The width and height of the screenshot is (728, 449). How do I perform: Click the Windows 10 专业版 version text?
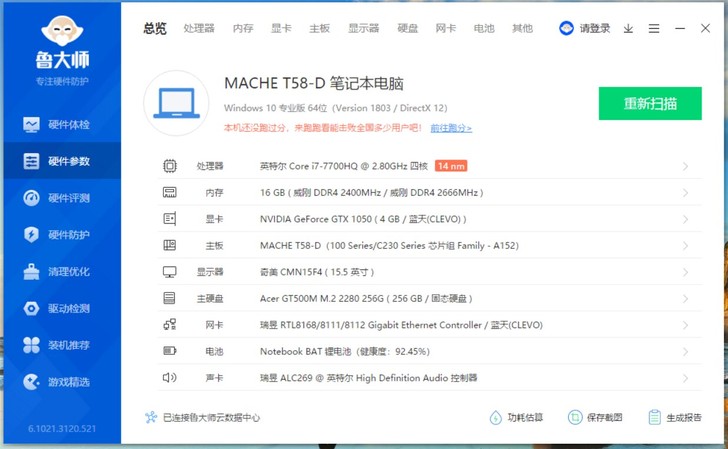(335, 108)
